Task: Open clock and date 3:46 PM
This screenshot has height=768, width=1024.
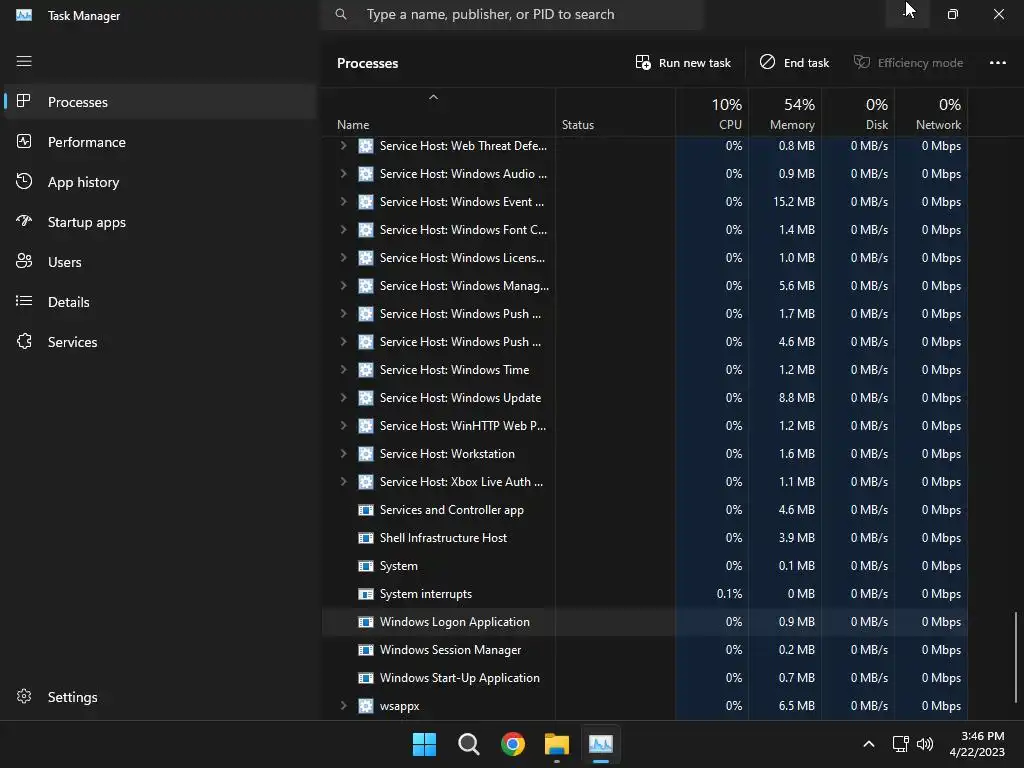Action: 977,744
